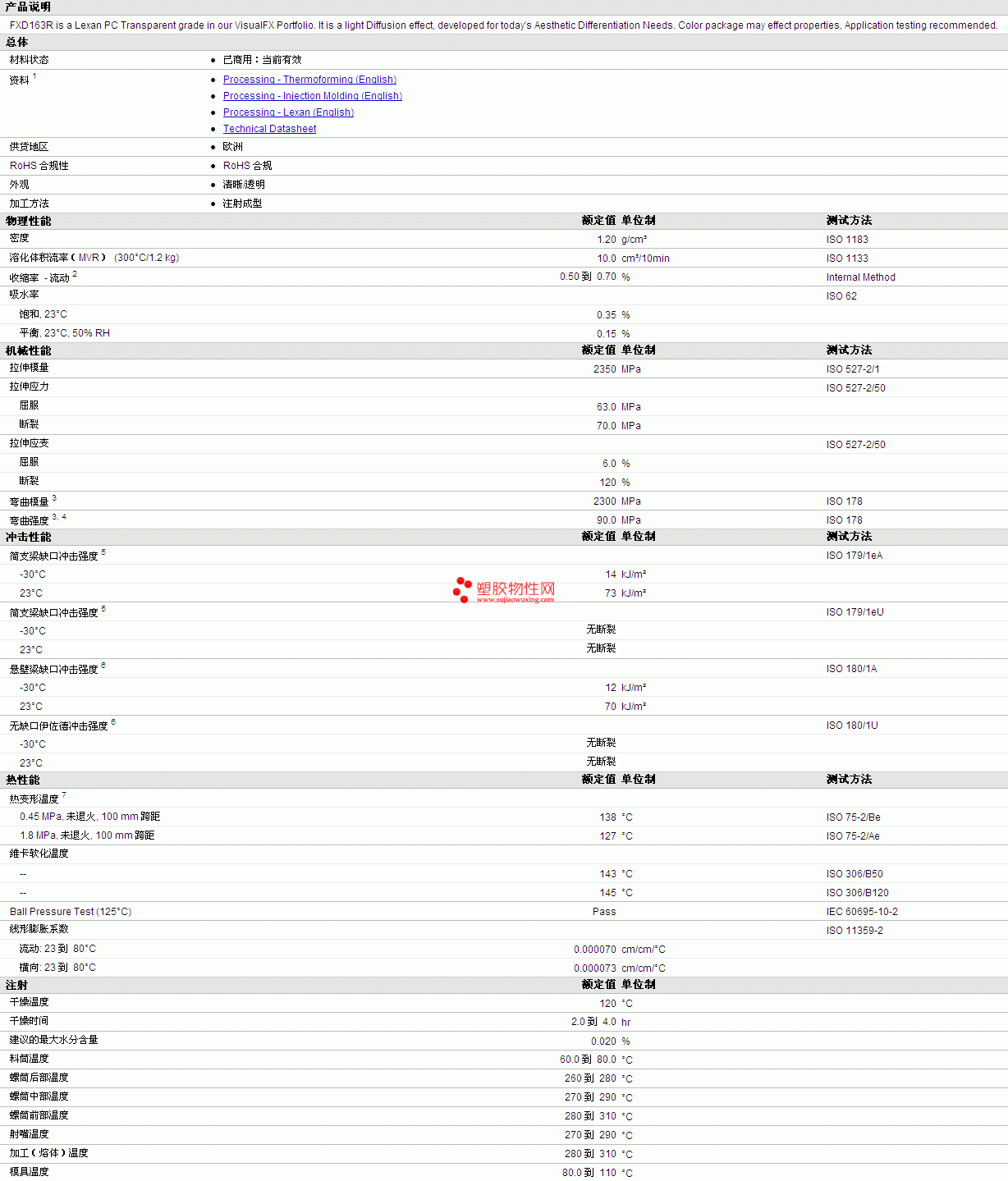Select the IEC 60695-10-2 test method
The height and width of the screenshot is (1181, 1008).
[x=862, y=912]
